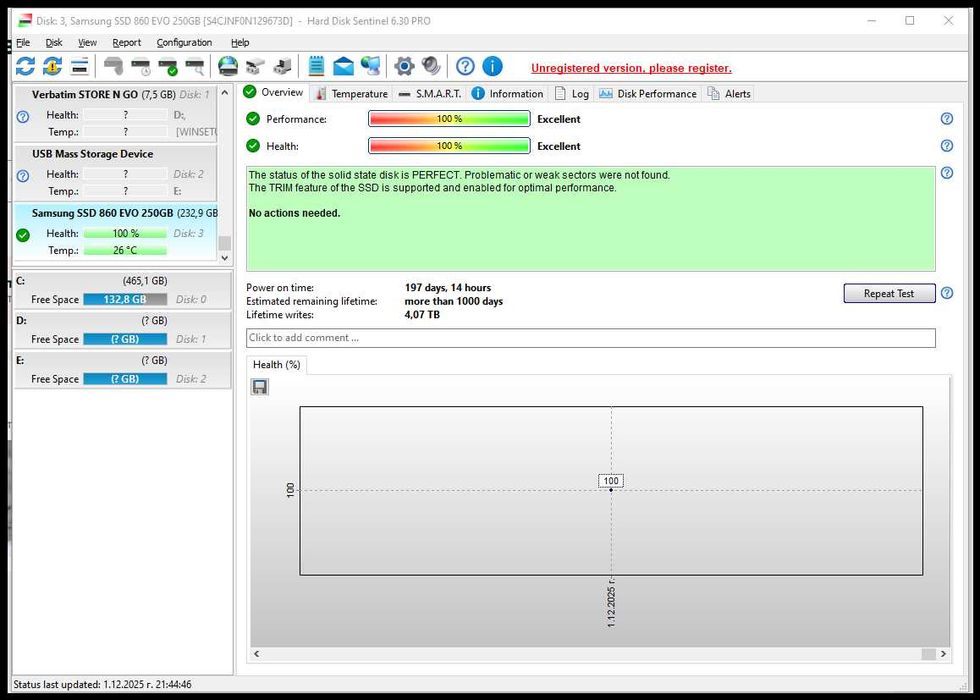Click the scroll-up arrow of the disk list

click(225, 93)
